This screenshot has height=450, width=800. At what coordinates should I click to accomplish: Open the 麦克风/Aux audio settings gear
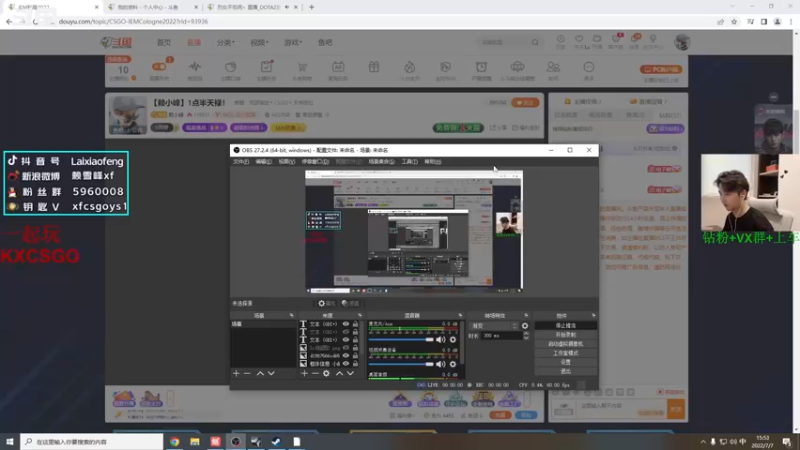tap(453, 340)
